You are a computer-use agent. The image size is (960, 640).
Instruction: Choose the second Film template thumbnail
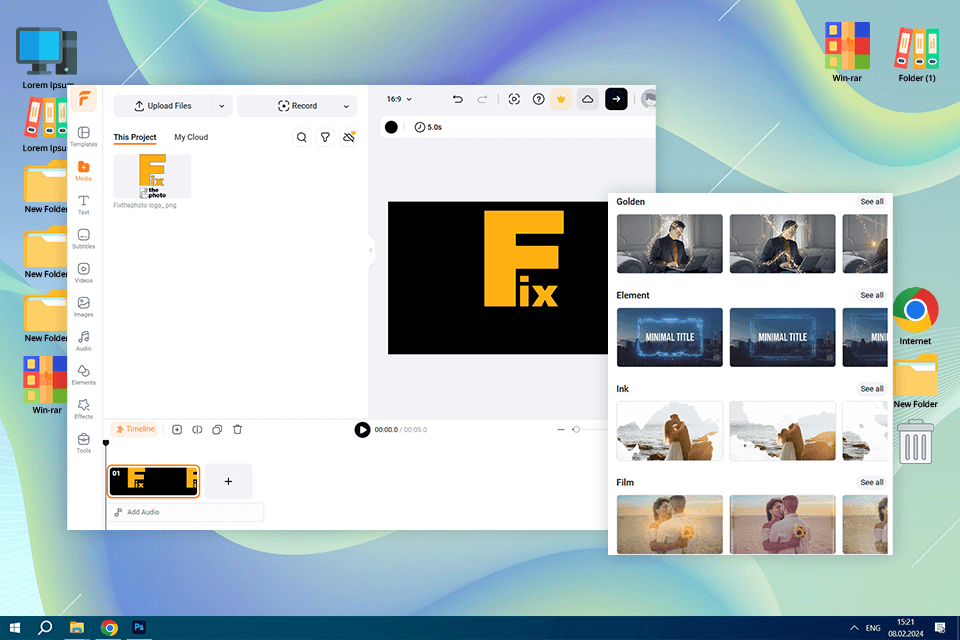point(782,525)
